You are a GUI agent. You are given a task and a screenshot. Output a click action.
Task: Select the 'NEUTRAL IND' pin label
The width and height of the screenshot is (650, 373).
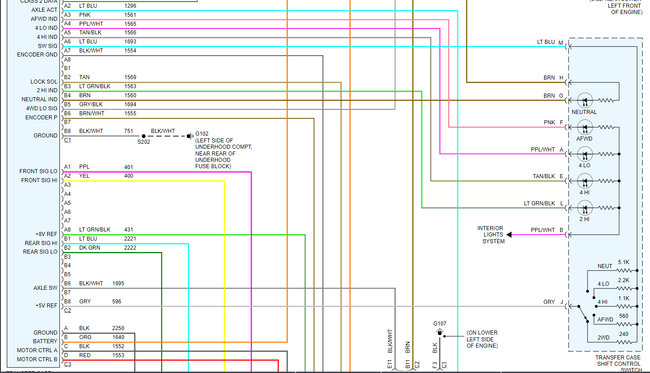point(39,99)
